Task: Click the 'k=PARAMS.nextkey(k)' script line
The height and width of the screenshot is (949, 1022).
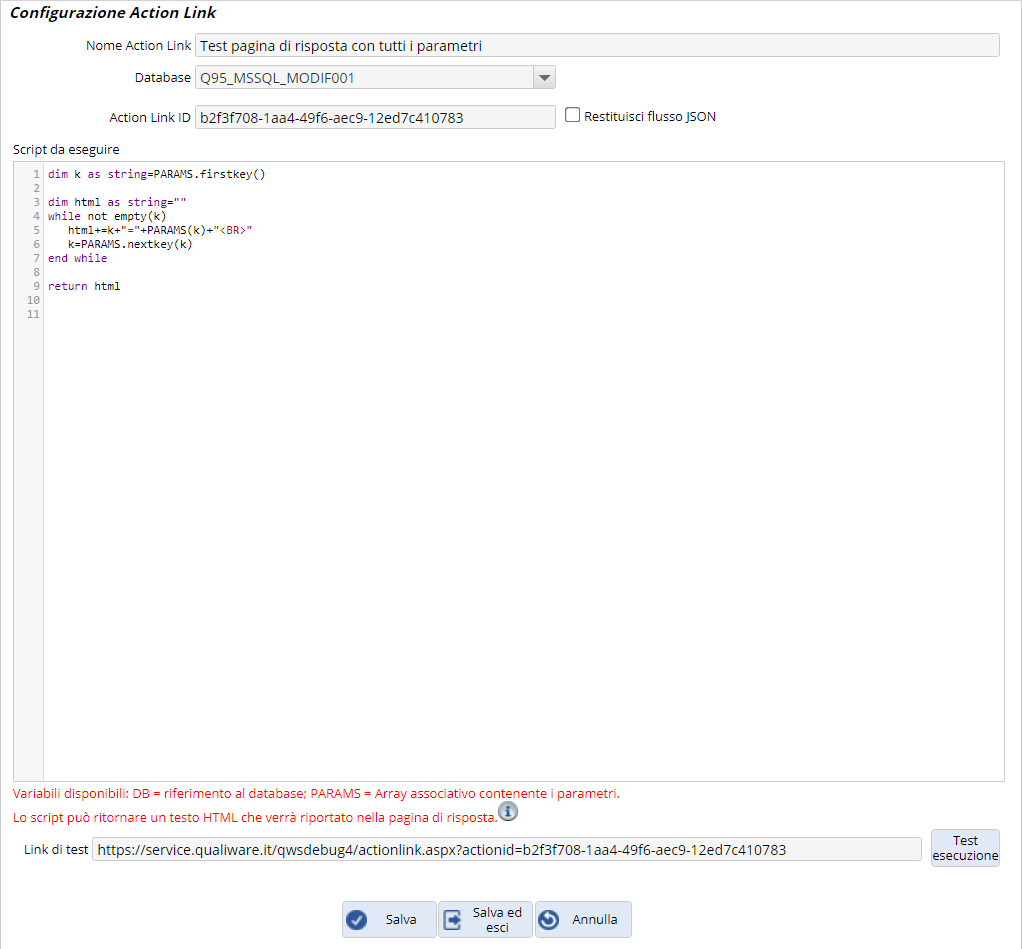Action: [x=129, y=244]
